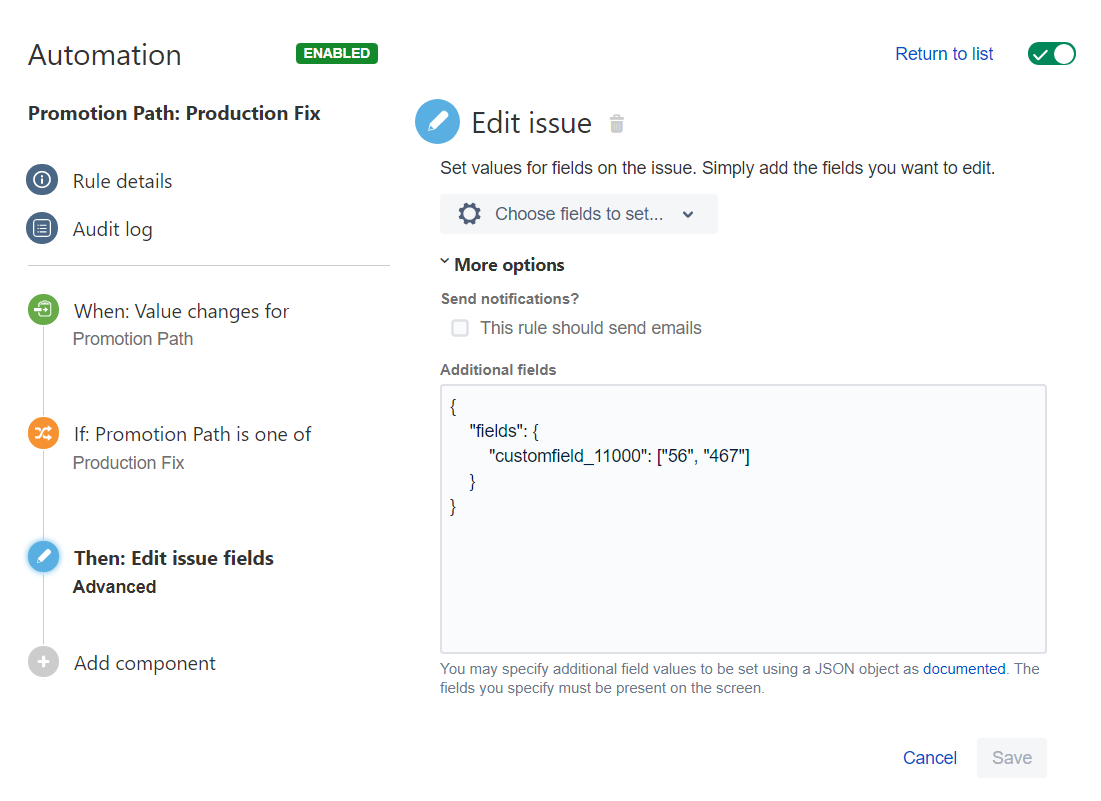Image resolution: width=1101 pixels, height=801 pixels.
Task: Collapse the More options section
Action: (x=503, y=265)
